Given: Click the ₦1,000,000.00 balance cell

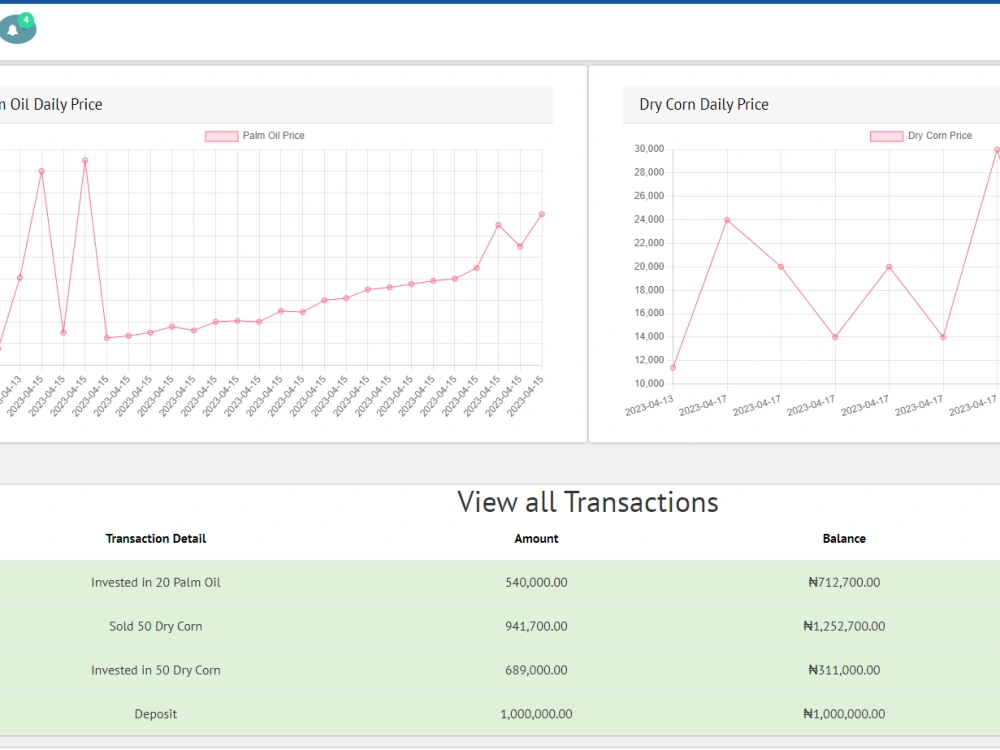Looking at the screenshot, I should [x=844, y=714].
